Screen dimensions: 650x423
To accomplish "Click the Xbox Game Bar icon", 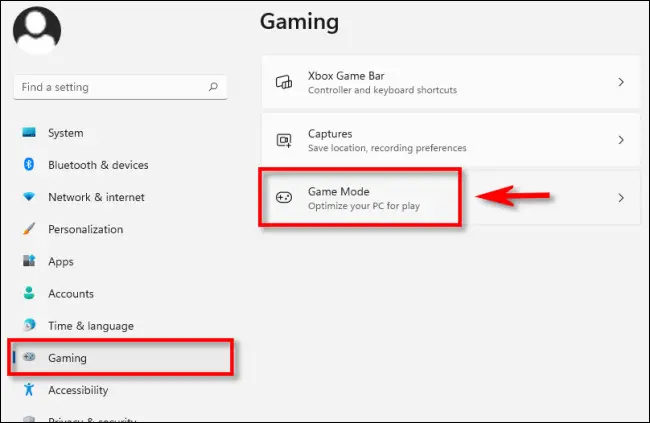I will tap(284, 82).
